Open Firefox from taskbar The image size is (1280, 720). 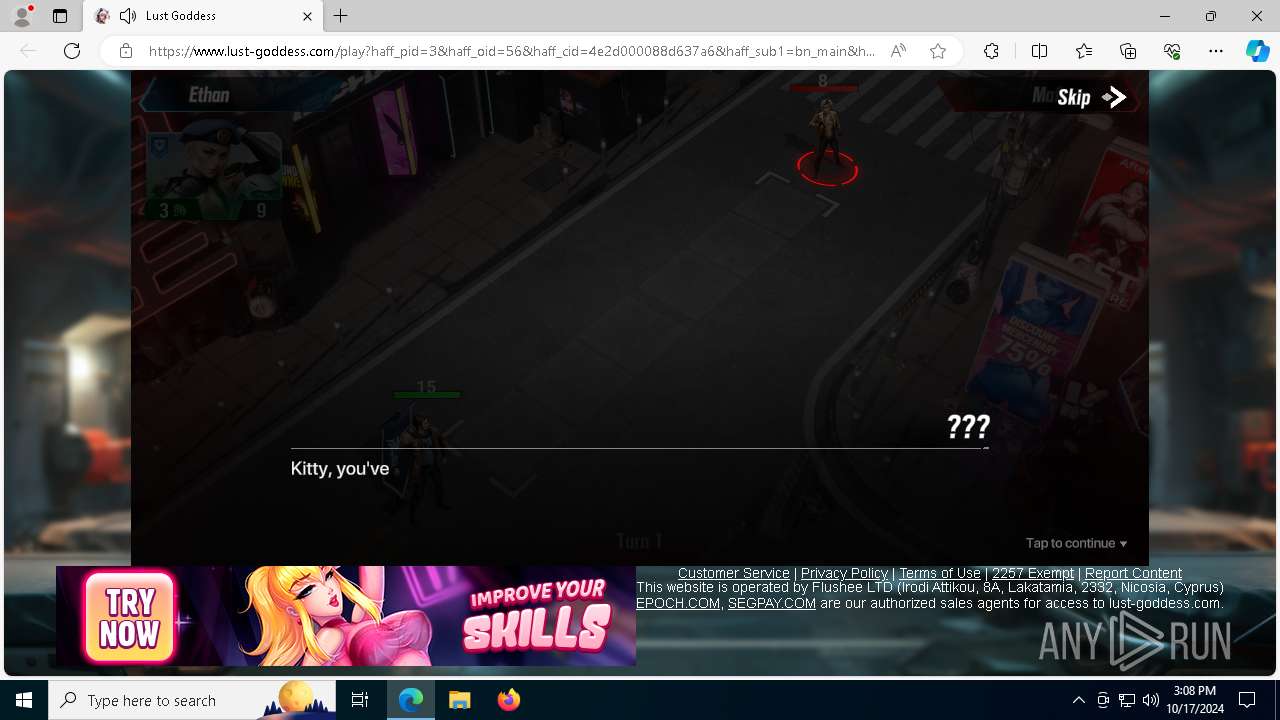coord(508,700)
